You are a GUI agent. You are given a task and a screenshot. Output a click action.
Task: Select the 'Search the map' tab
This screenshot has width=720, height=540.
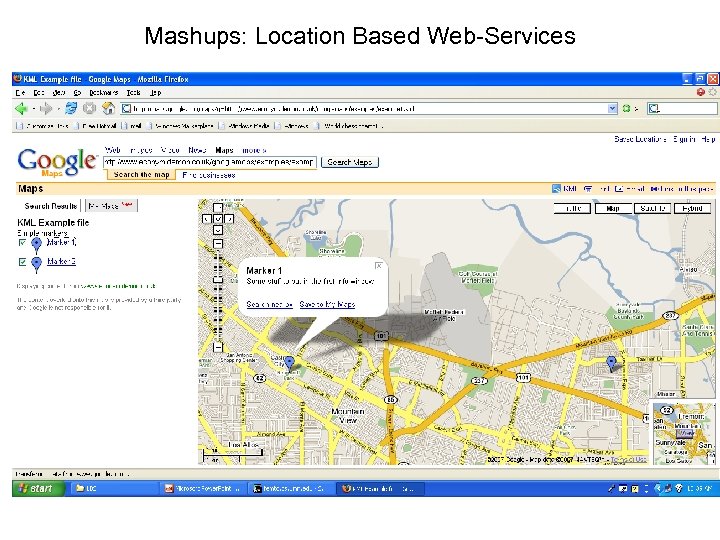pos(141,174)
